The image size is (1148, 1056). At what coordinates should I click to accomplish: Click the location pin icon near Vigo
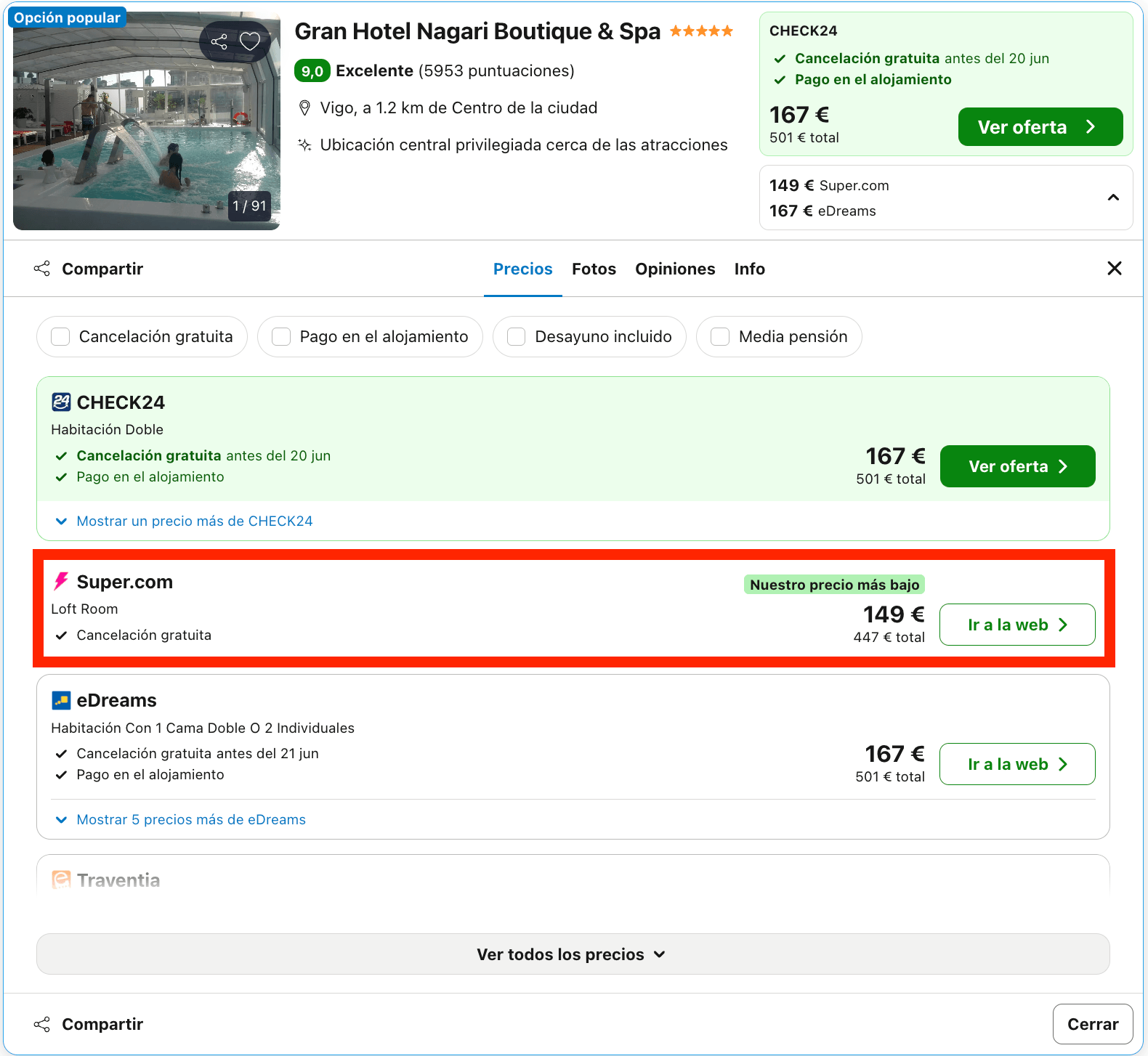(x=305, y=108)
